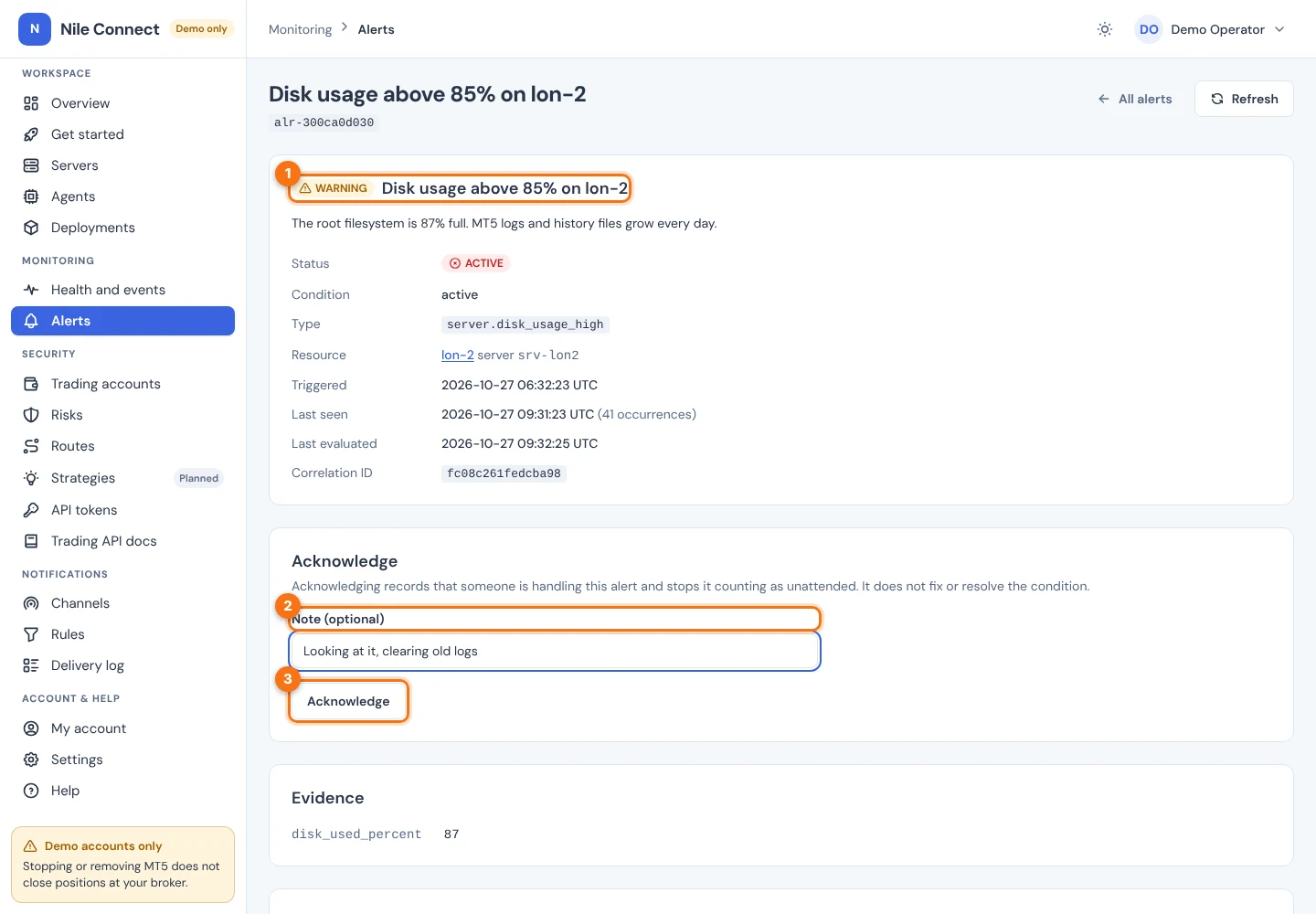Viewport: 1316px width, 914px height.
Task: Click the Triggered timestamp 2026-10-27 06:32:23 UTC
Action: click(519, 385)
